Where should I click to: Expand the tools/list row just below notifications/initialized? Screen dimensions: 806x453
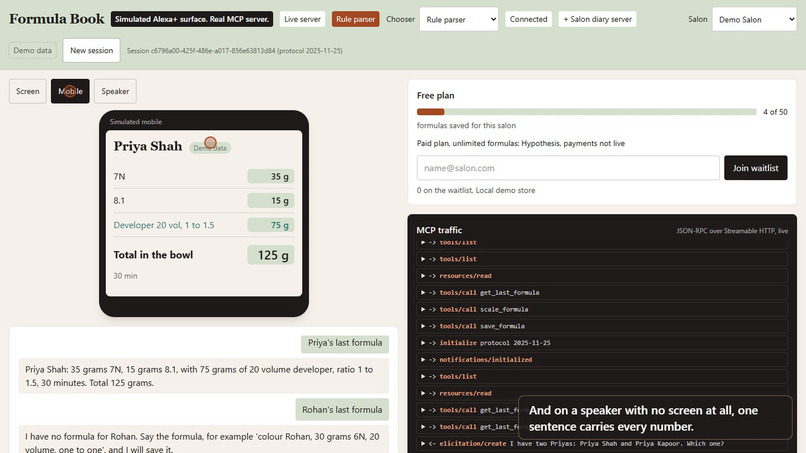602,376
